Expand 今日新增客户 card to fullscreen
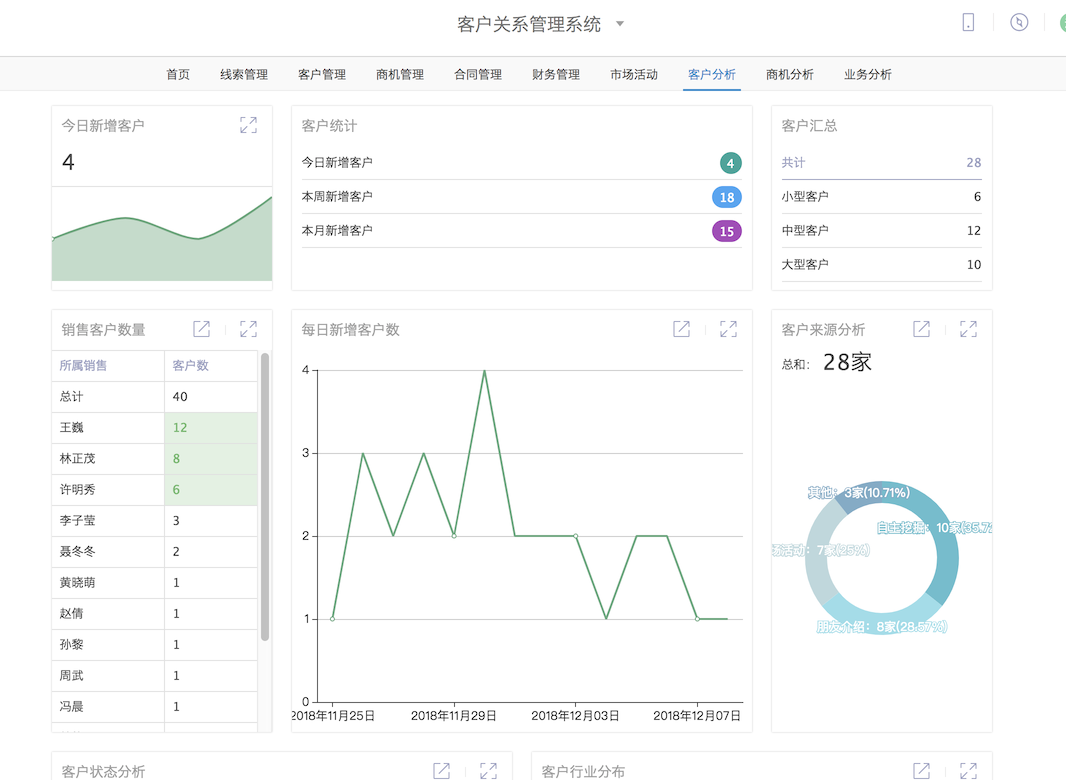Image resolution: width=1066 pixels, height=780 pixels. pos(248,125)
